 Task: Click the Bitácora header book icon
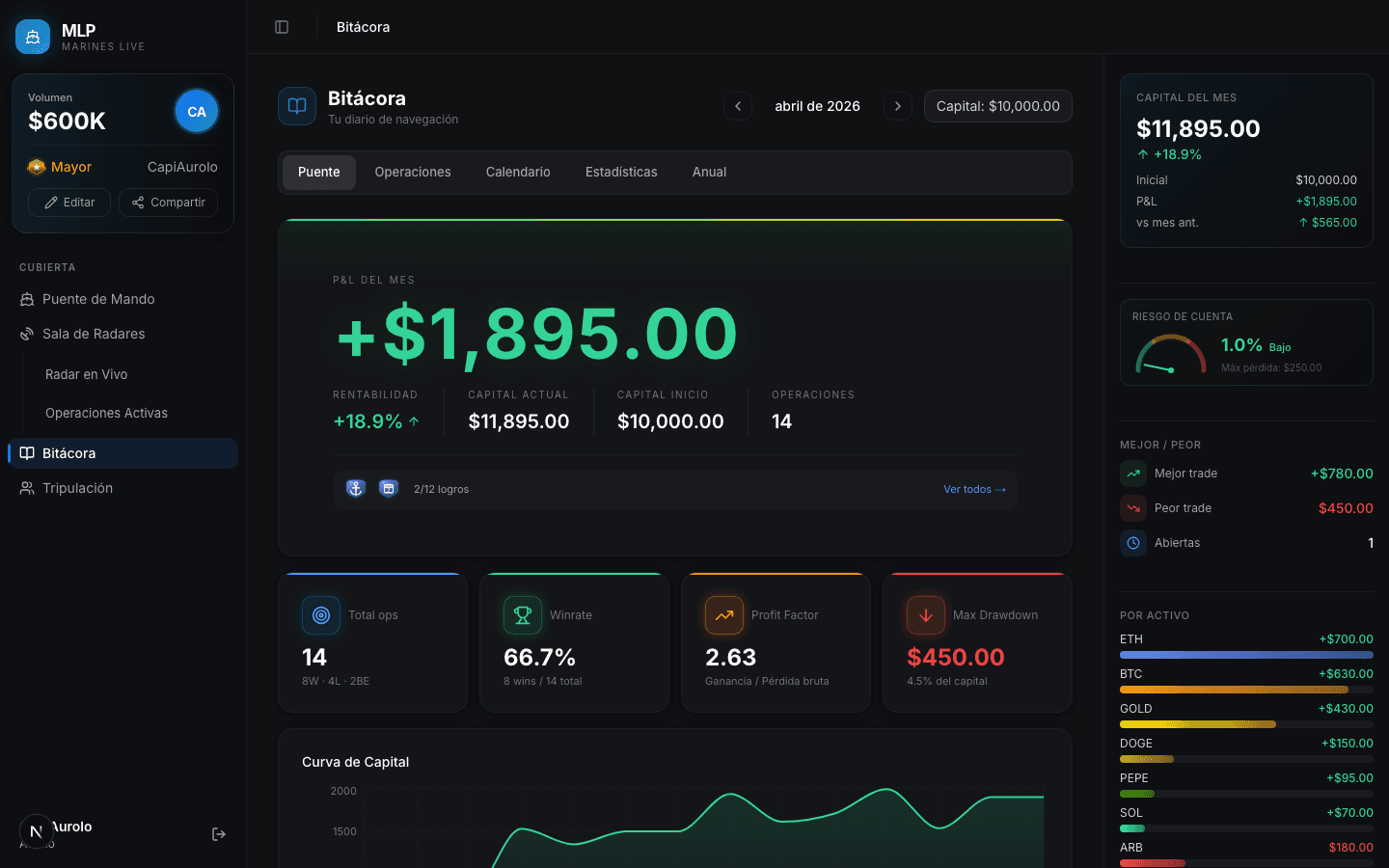point(297,106)
